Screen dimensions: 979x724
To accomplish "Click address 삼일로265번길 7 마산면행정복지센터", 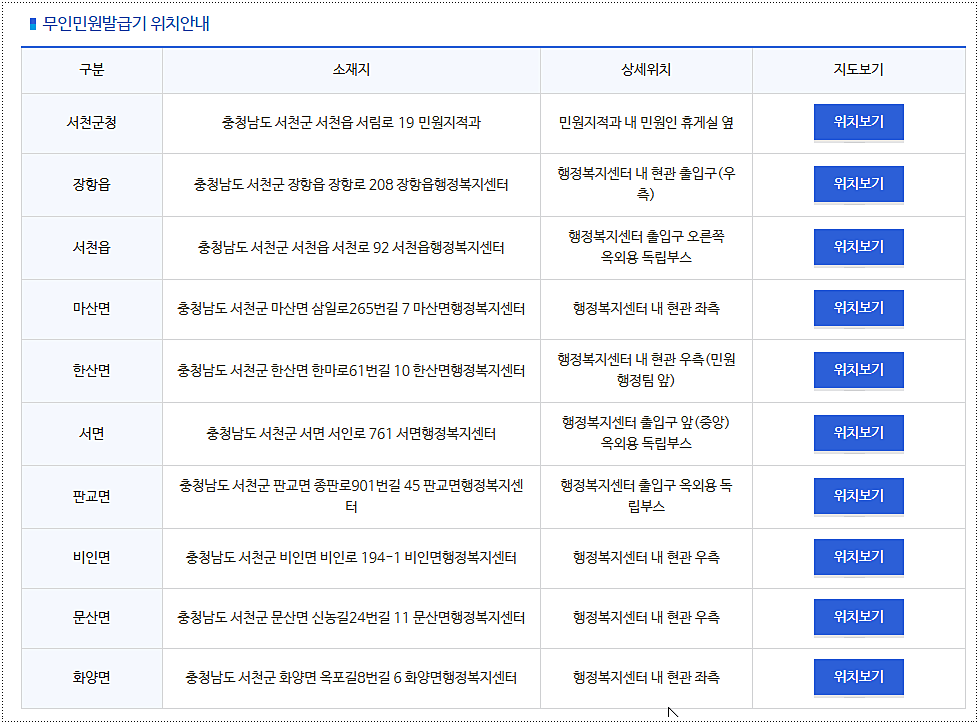I will click(x=351, y=309).
